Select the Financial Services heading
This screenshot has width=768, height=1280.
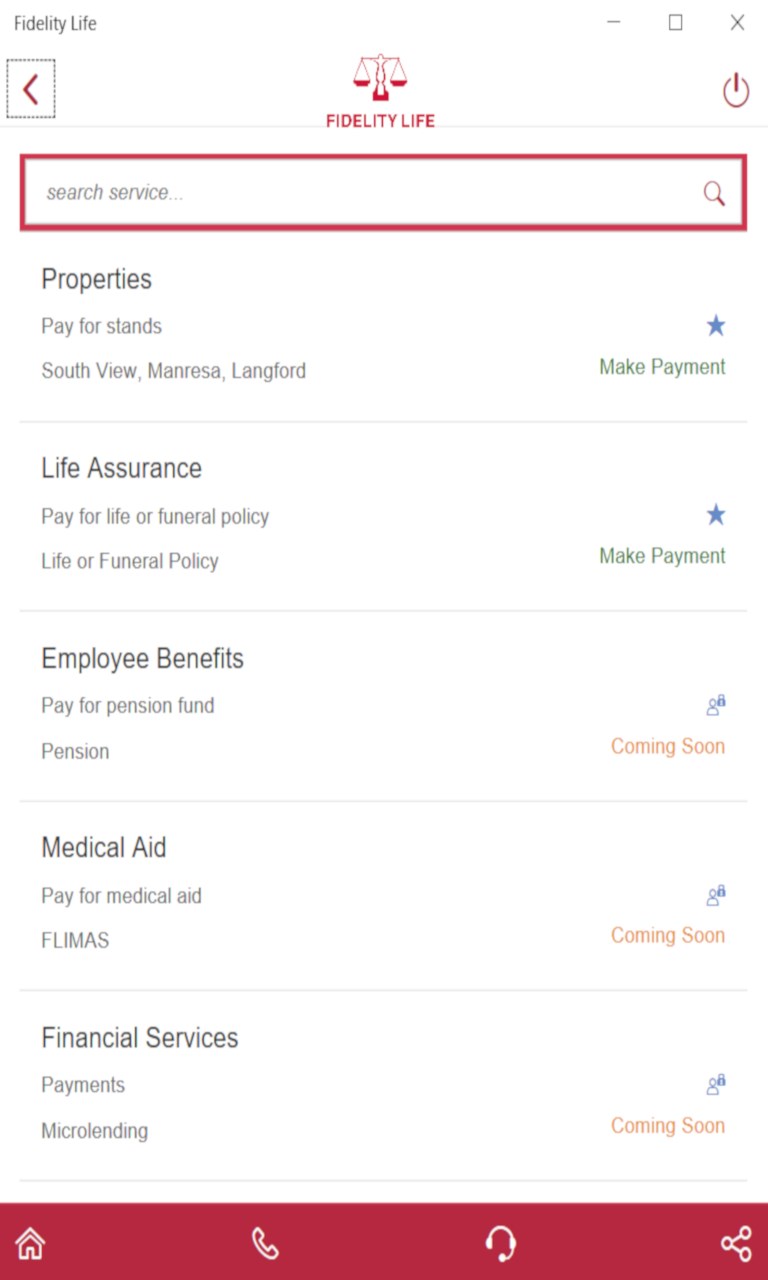click(x=140, y=1038)
